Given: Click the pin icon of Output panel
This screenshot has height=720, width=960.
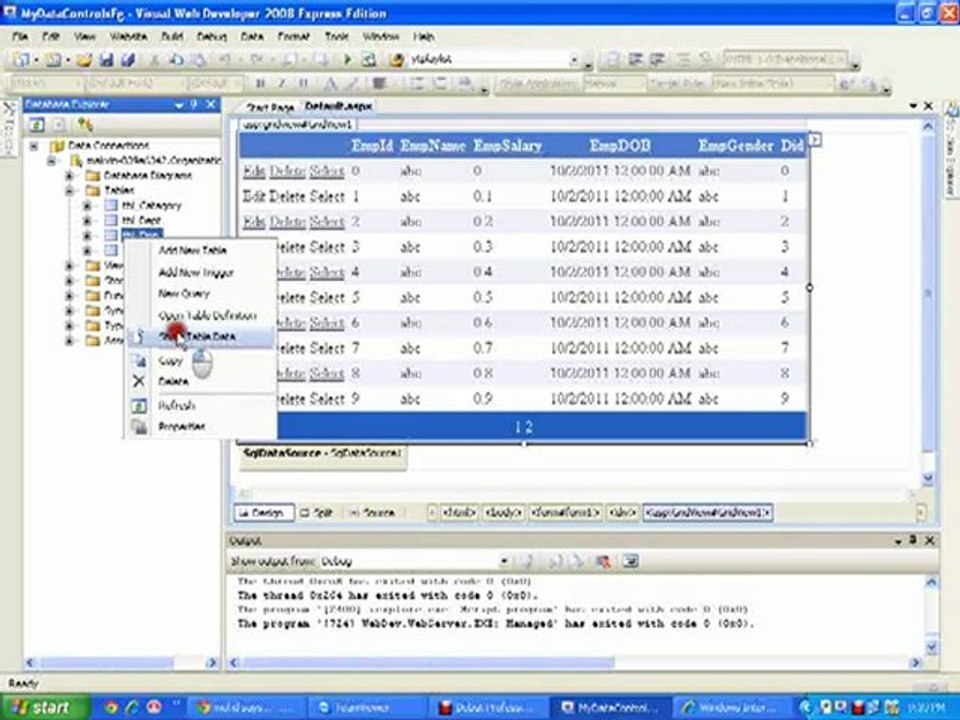Looking at the screenshot, I should click(x=913, y=541).
